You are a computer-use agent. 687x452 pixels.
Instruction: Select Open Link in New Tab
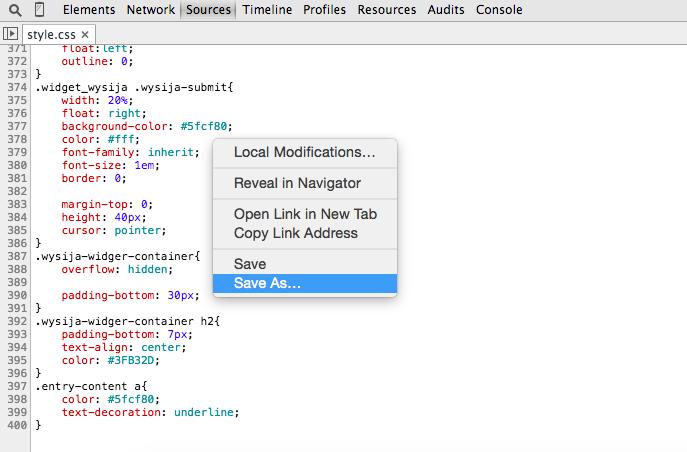pyautogui.click(x=304, y=214)
